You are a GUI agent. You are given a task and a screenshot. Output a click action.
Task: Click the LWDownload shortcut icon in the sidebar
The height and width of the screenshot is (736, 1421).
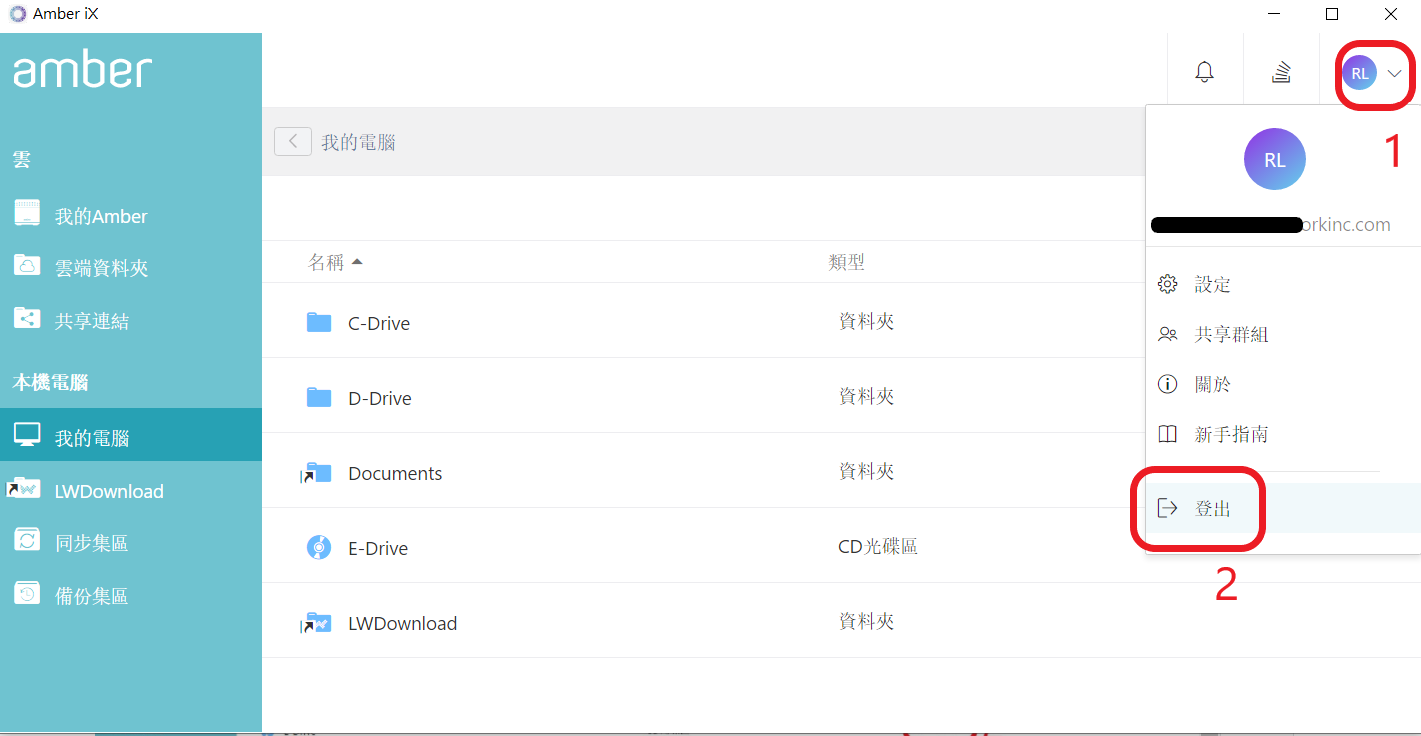tap(24, 488)
